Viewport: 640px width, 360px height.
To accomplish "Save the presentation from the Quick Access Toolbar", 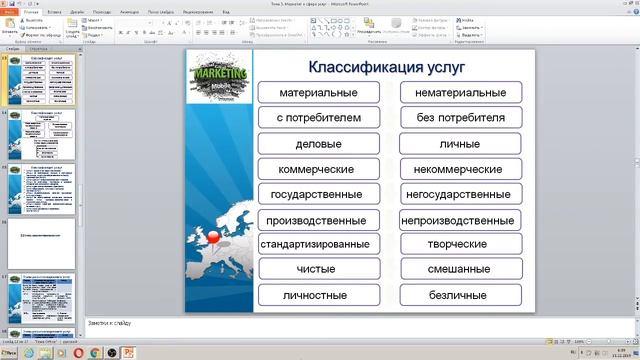I will 12,4.
